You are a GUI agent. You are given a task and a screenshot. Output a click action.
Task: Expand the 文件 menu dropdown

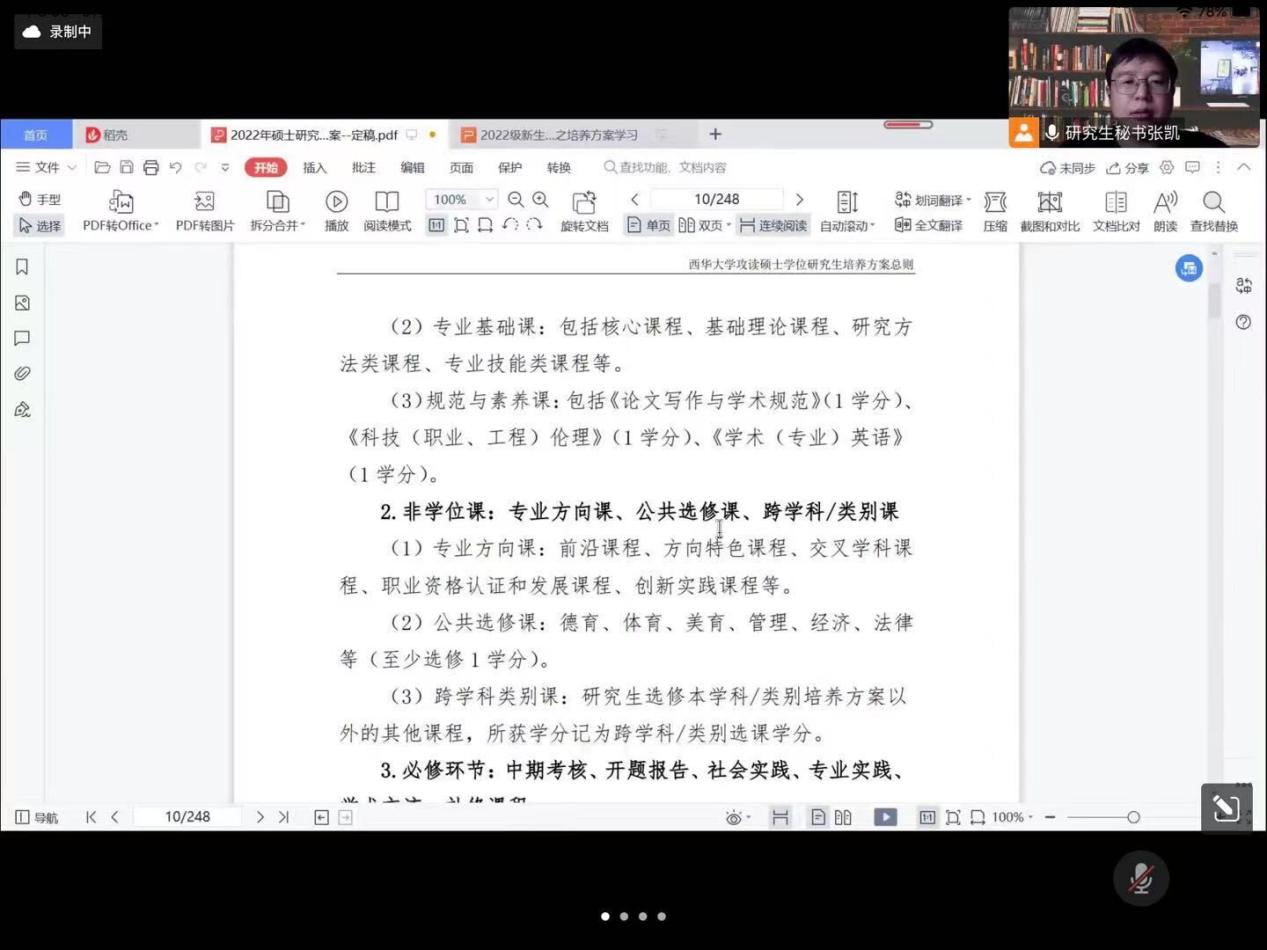pos(46,167)
